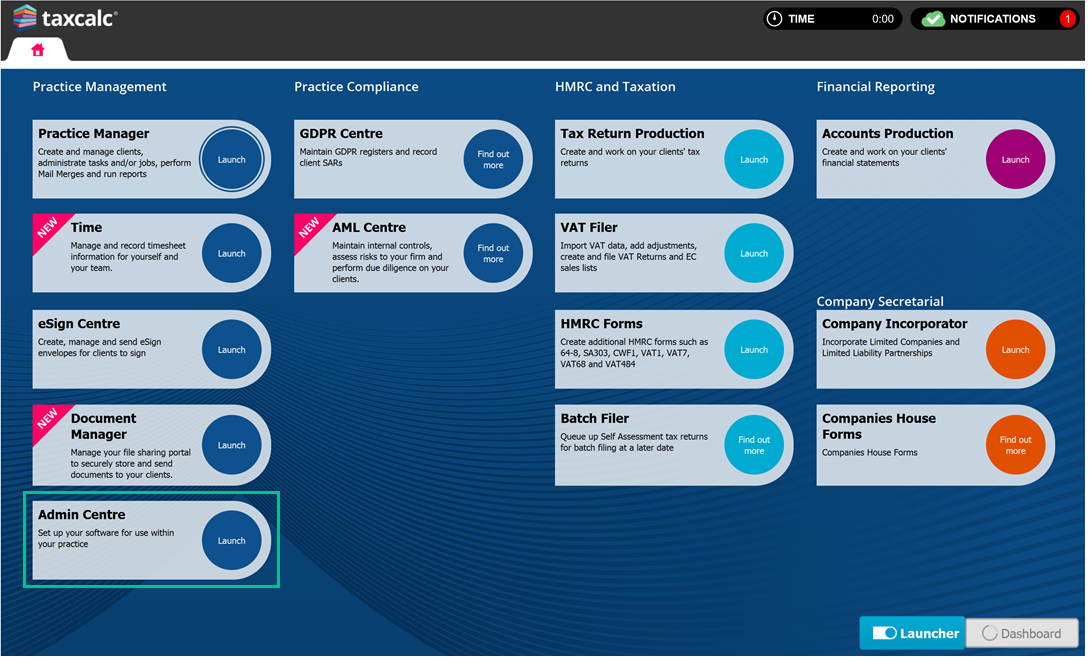The image size is (1090, 662).
Task: Launch VAT Filer
Action: [754, 254]
